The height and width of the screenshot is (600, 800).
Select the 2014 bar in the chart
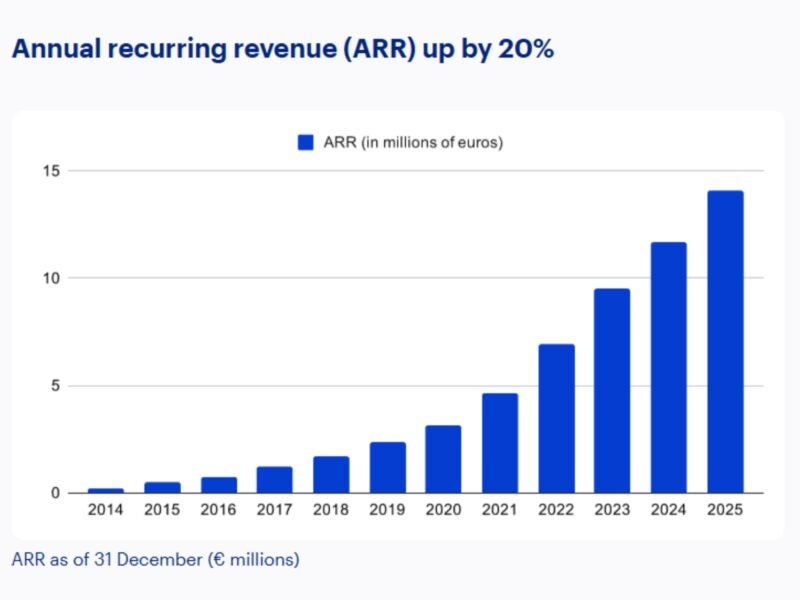pyautogui.click(x=106, y=491)
